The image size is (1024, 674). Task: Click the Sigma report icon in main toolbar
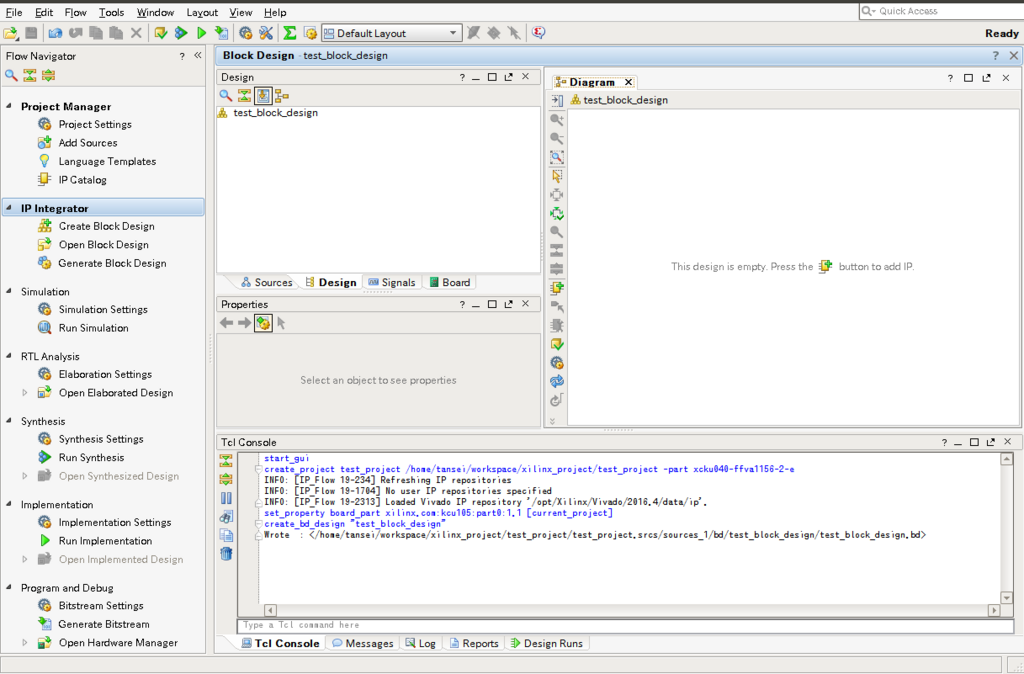(289, 33)
